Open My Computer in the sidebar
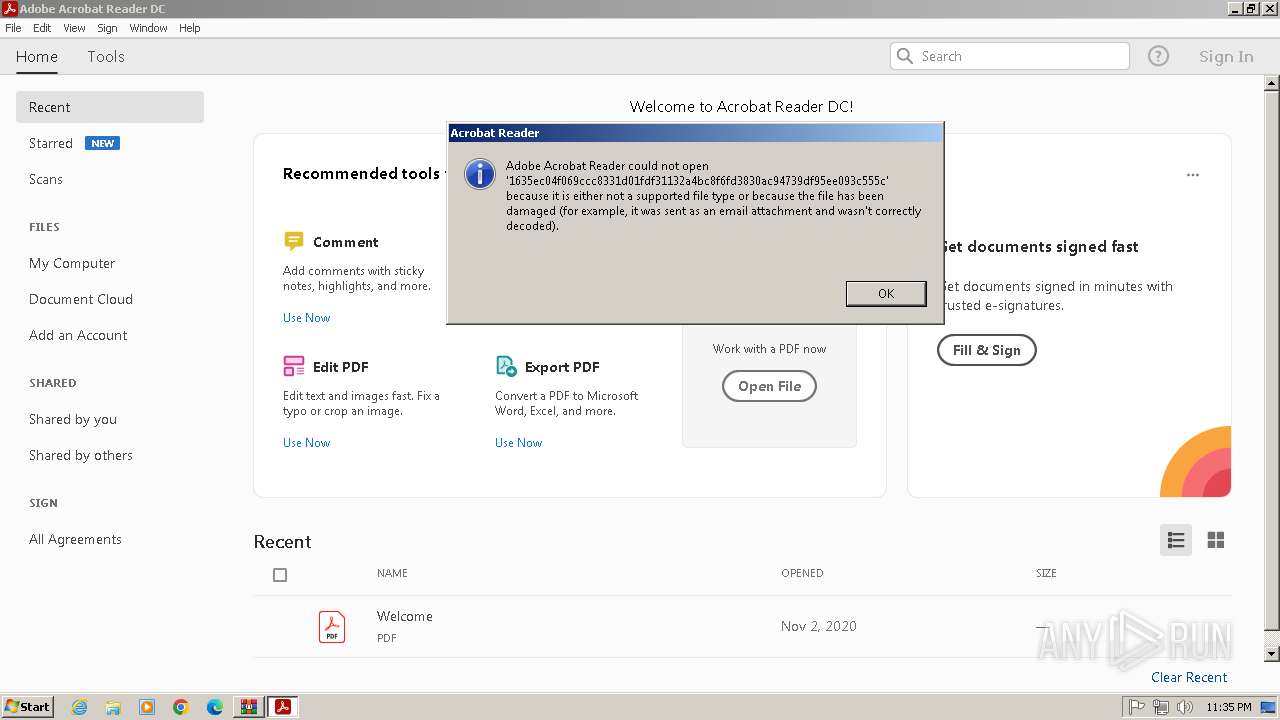The width and height of the screenshot is (1280, 720). click(72, 263)
